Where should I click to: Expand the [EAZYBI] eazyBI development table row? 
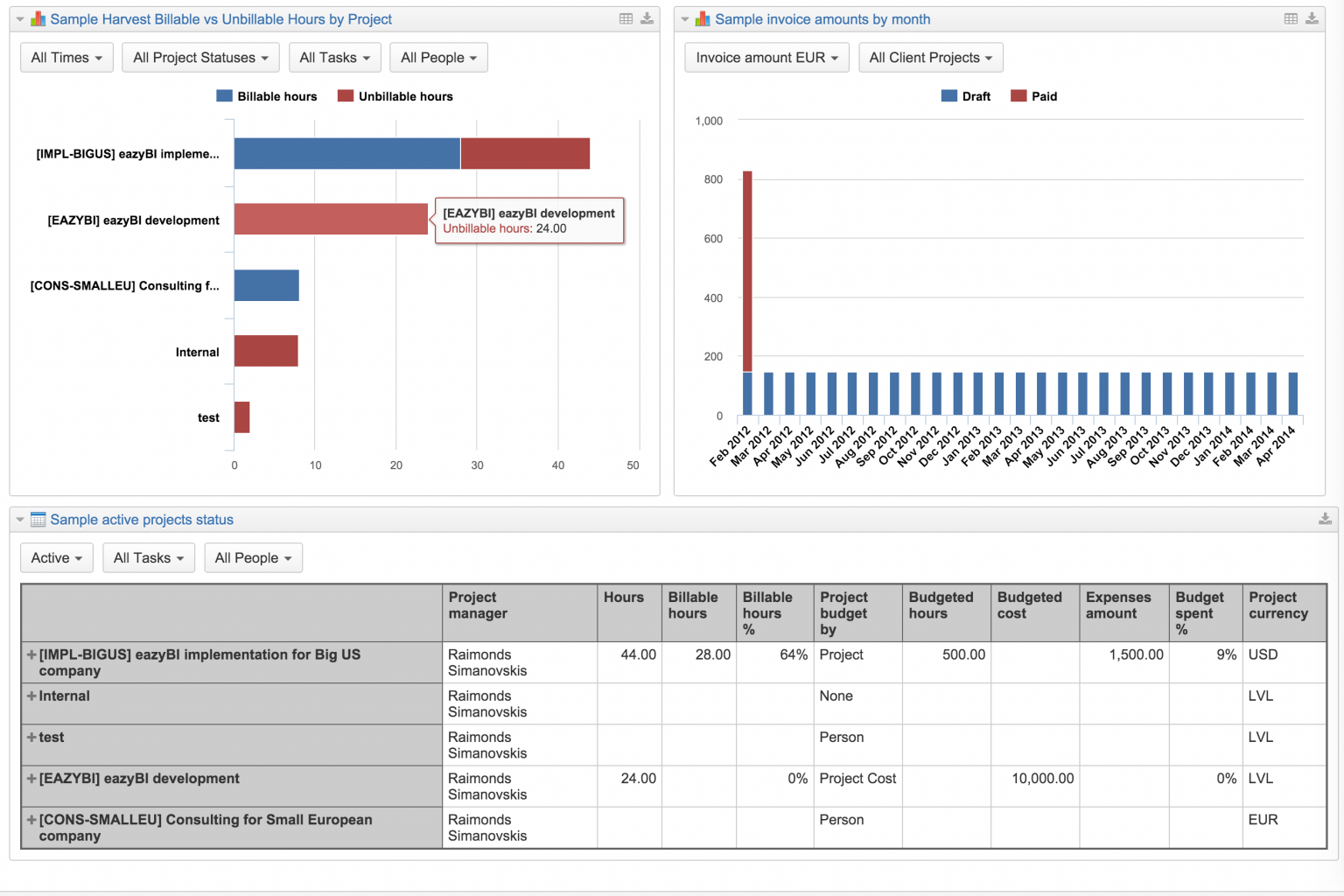point(30,778)
